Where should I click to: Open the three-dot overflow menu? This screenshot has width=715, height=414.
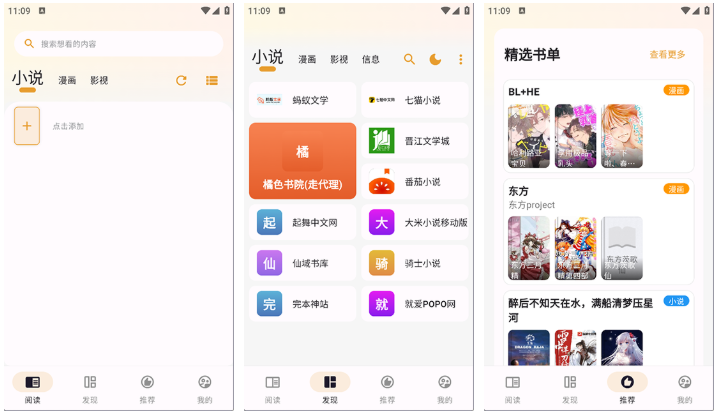point(460,60)
